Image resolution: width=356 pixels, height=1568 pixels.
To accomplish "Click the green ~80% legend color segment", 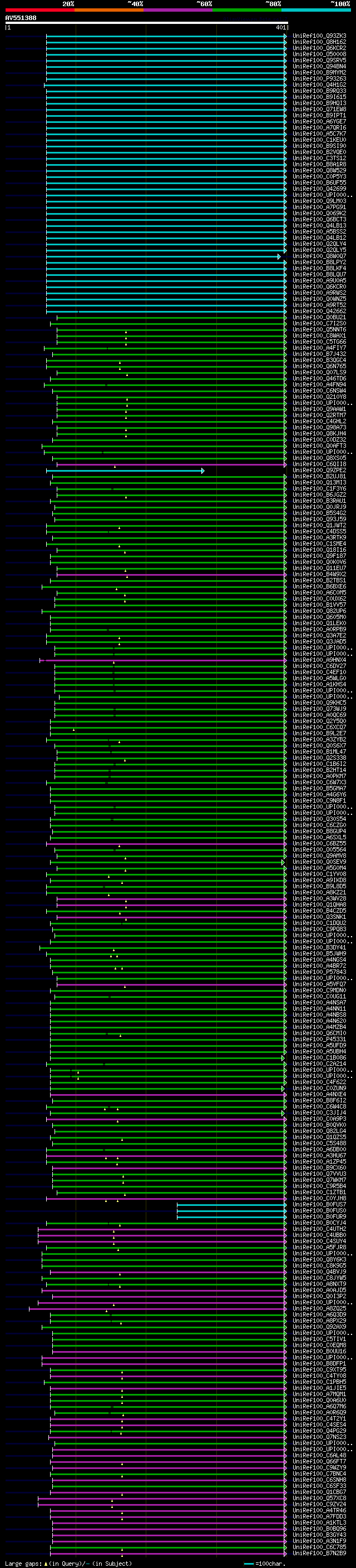I will 247,10.
